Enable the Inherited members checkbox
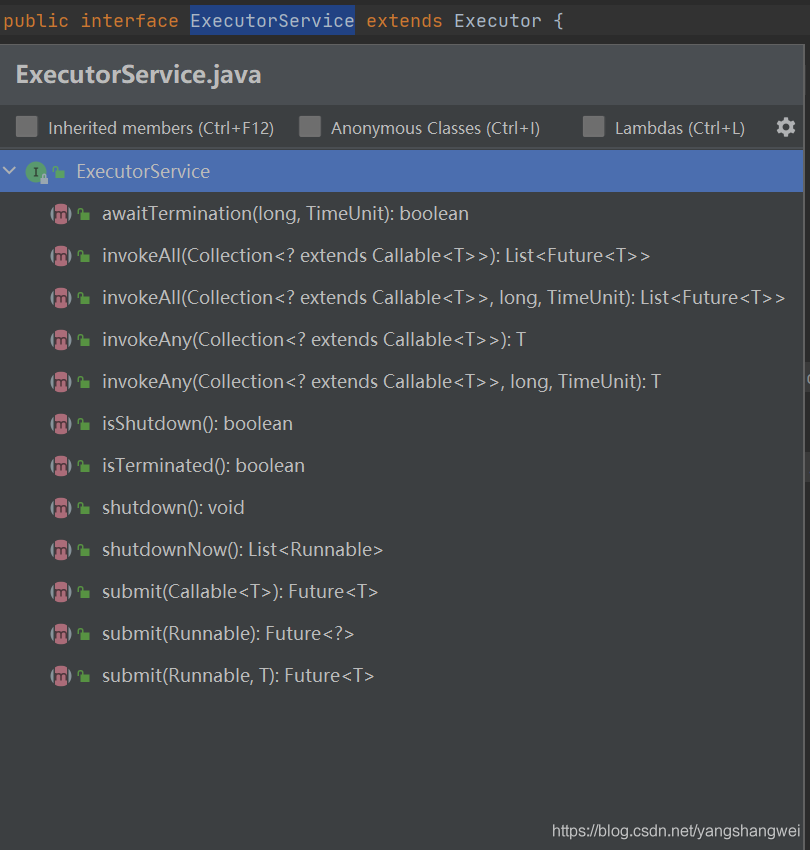The width and height of the screenshot is (810, 850). [27, 127]
